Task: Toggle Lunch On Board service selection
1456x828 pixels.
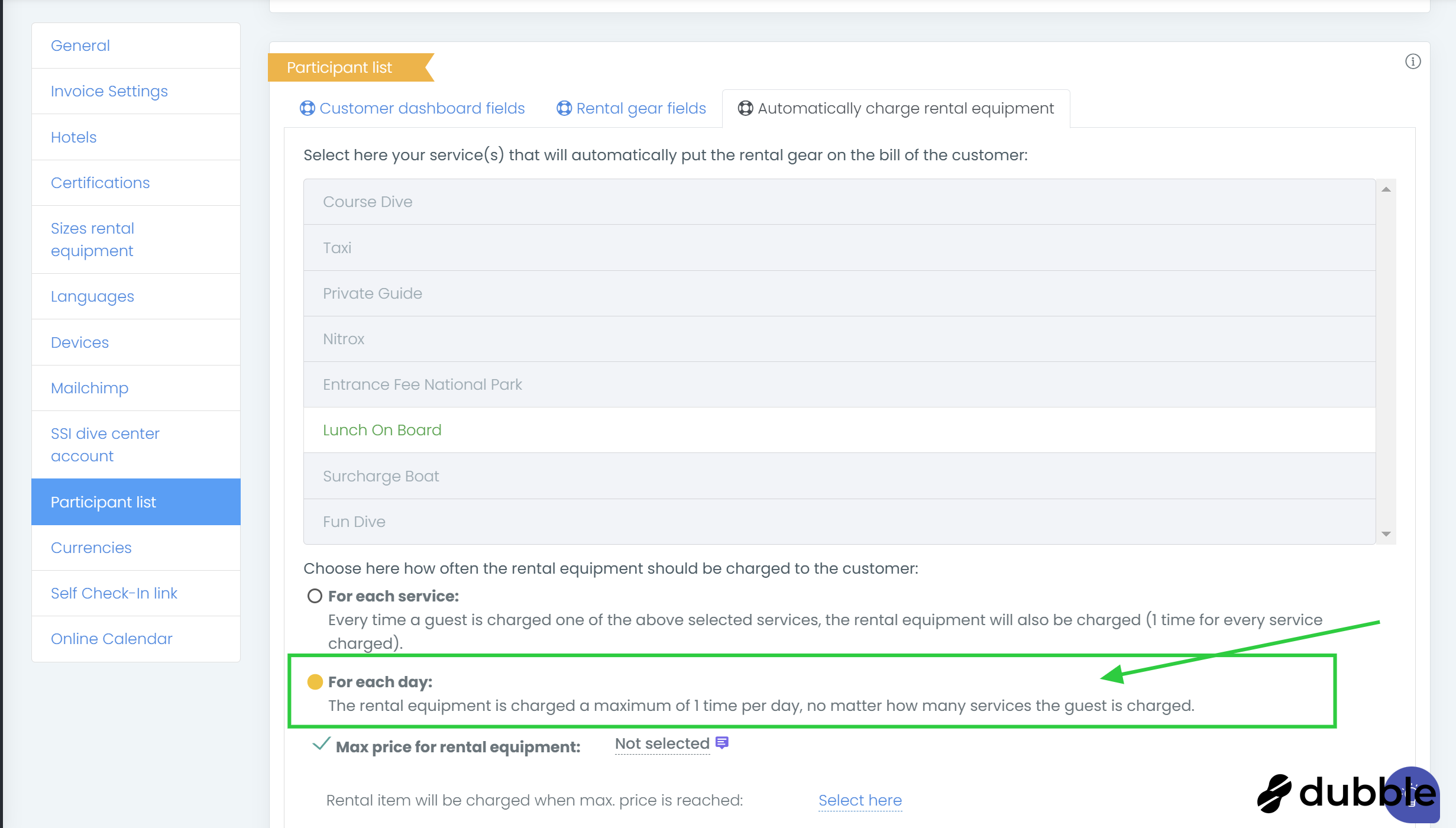Action: pos(382,430)
